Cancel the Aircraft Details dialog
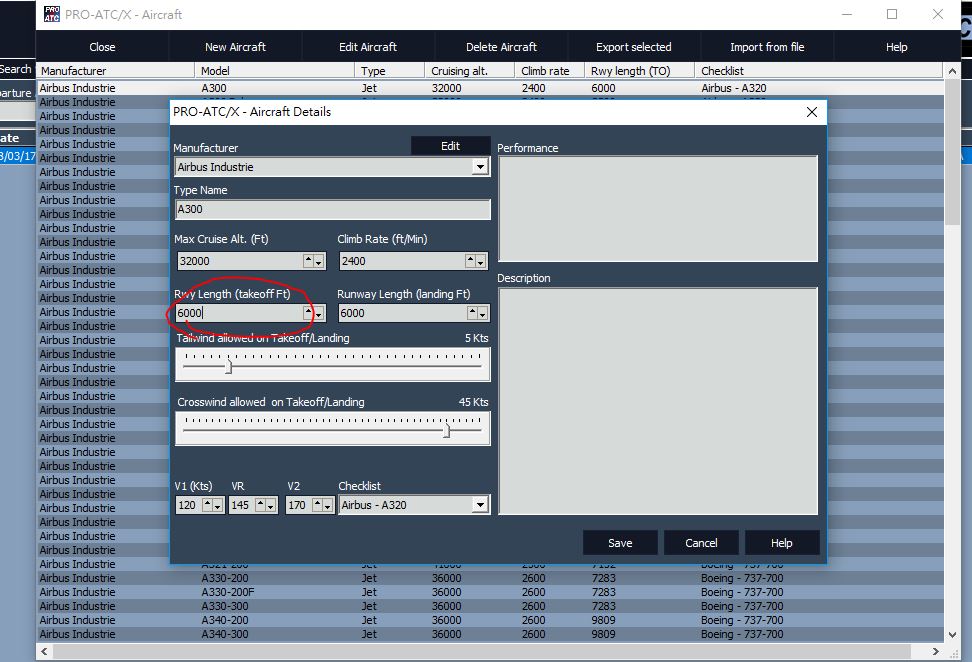 (x=701, y=543)
